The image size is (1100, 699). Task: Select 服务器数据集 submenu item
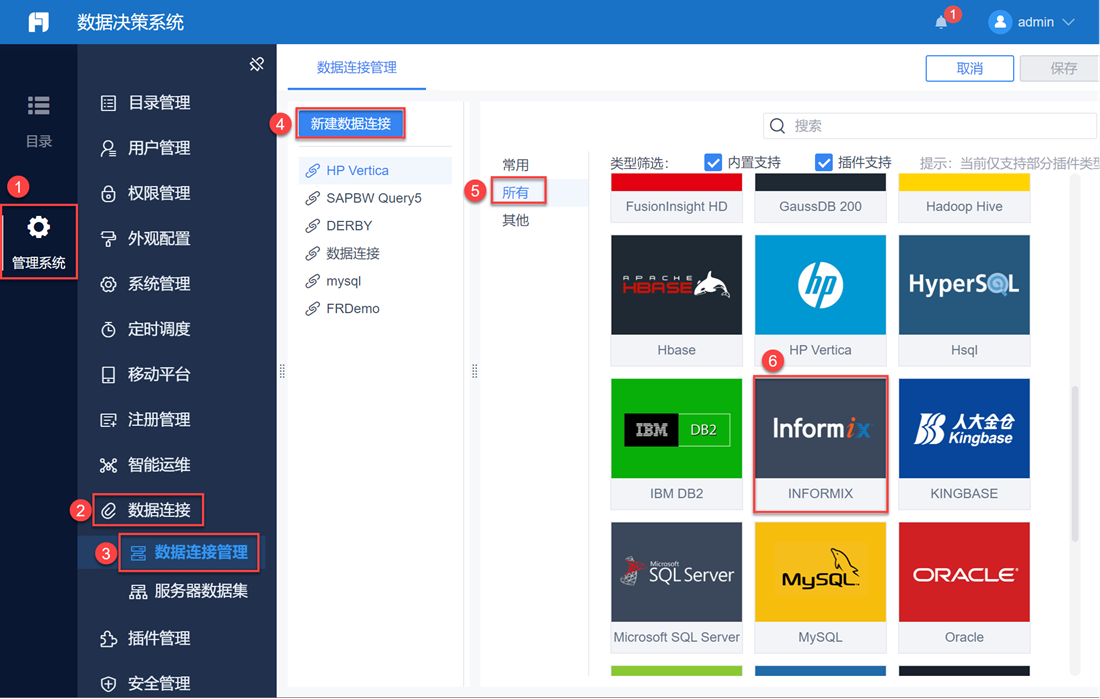(x=189, y=592)
